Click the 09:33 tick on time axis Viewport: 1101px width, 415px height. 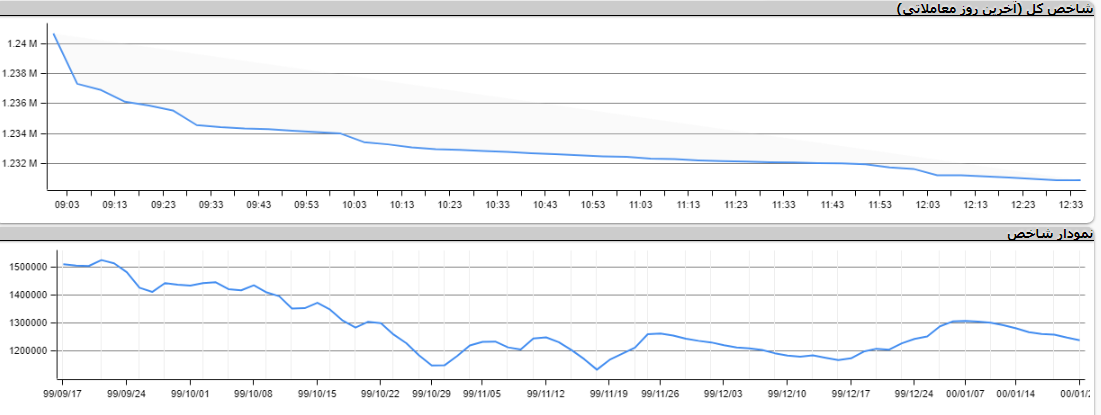click(210, 203)
